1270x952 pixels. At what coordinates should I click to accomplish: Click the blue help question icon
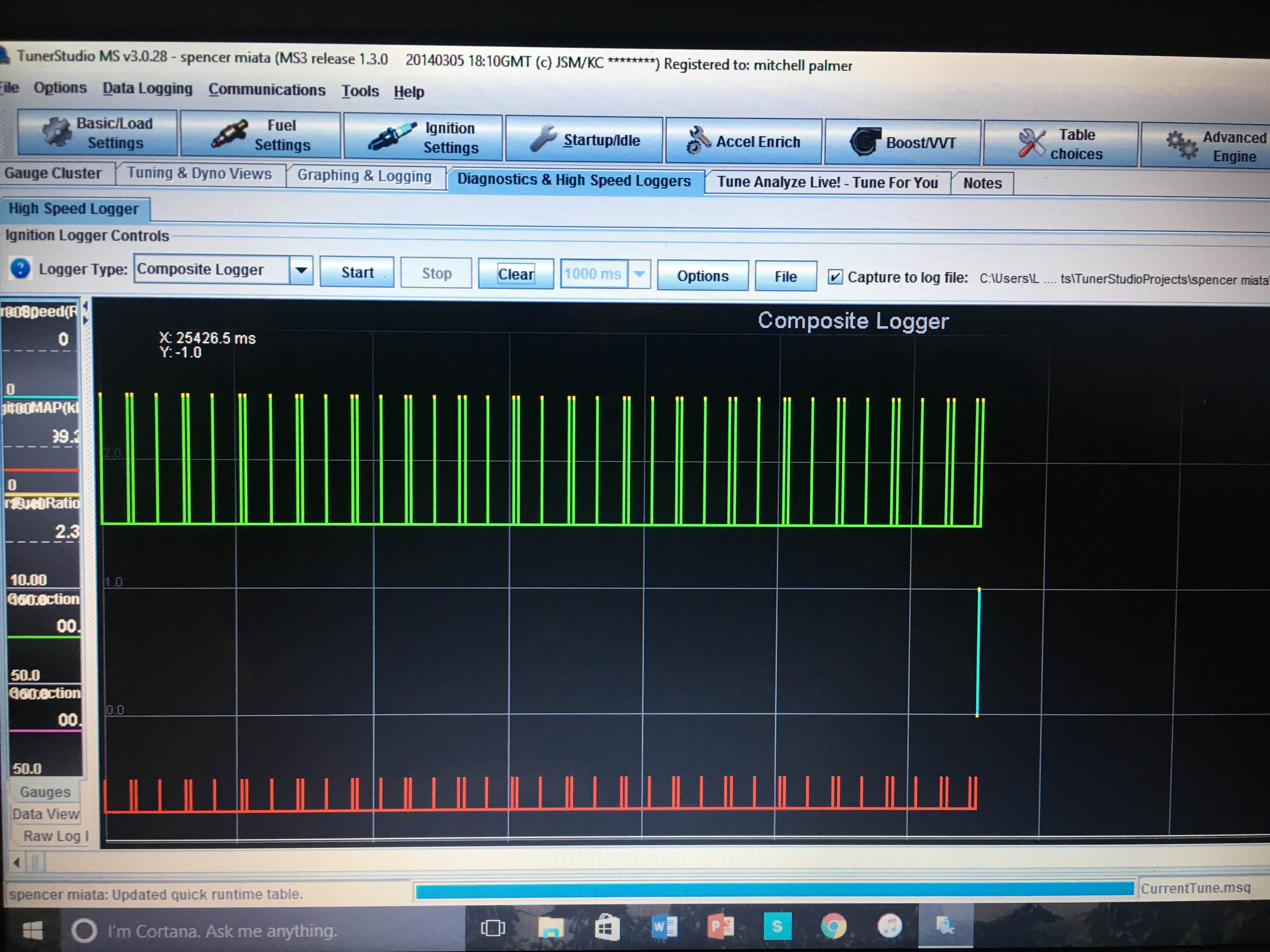pos(21,268)
